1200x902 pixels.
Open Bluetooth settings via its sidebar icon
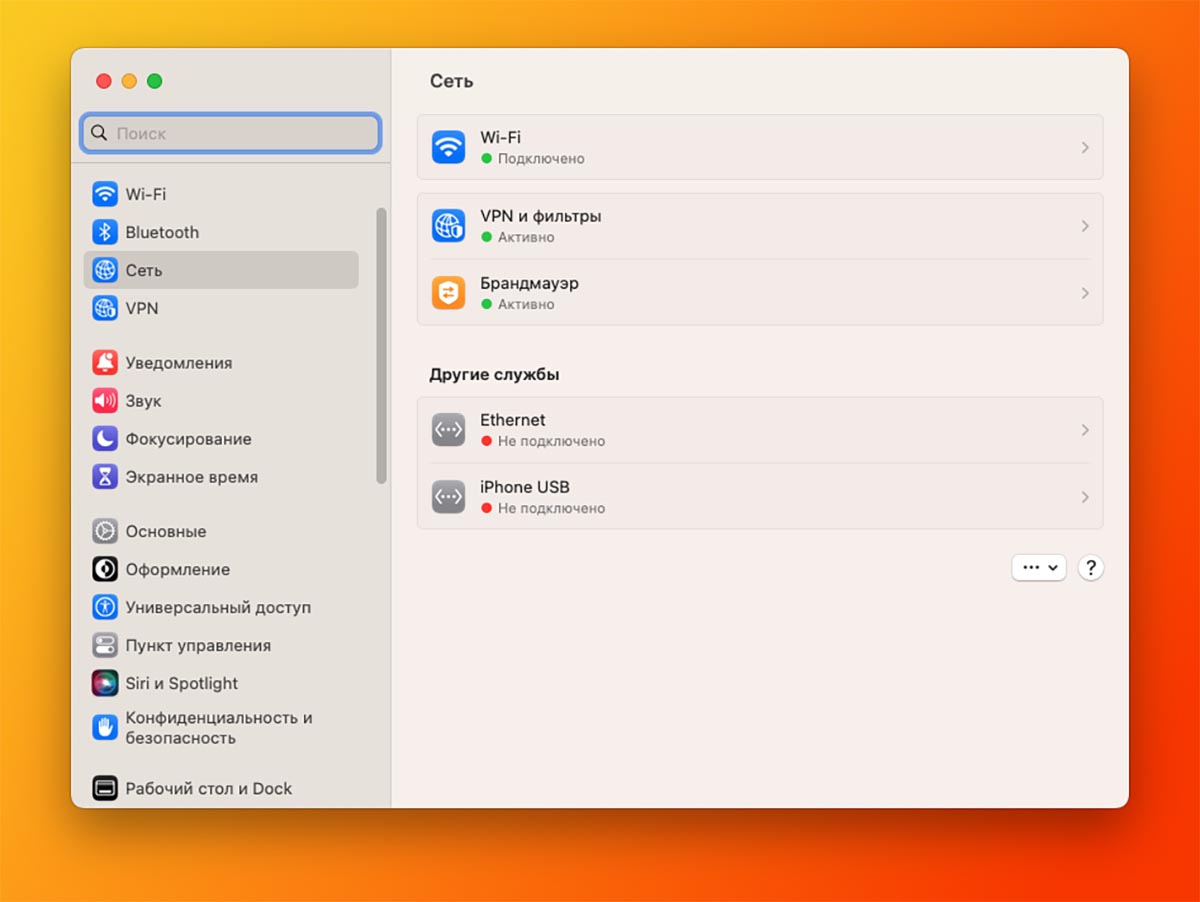[105, 232]
